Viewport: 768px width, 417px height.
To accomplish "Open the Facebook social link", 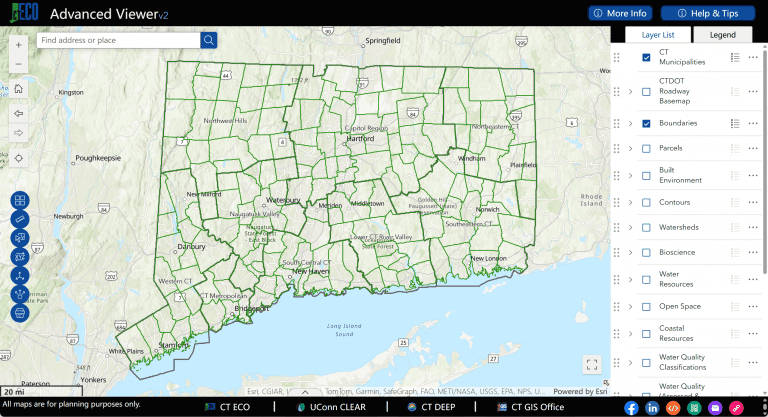I will [x=631, y=407].
